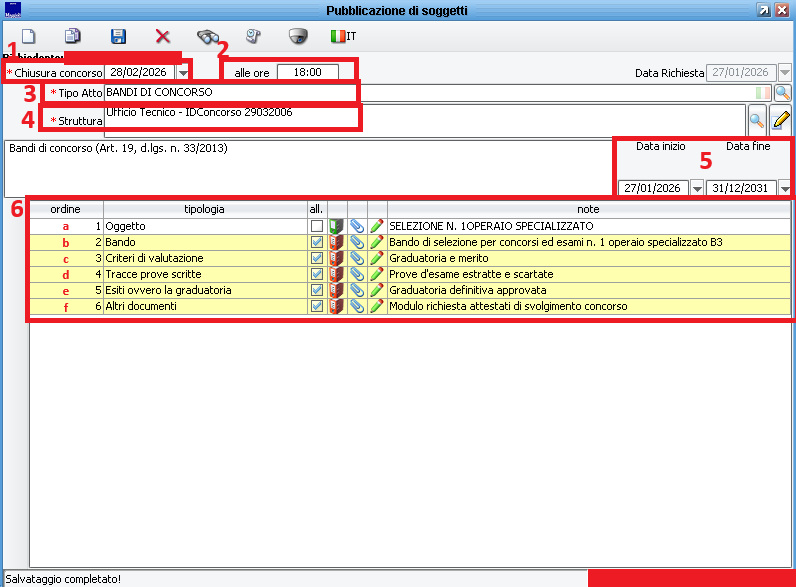Click note SELEZIONE N. 1OPERAIO SPECIALIZZATO
Viewport: 796px width, 587px height.
pyautogui.click(x=491, y=226)
